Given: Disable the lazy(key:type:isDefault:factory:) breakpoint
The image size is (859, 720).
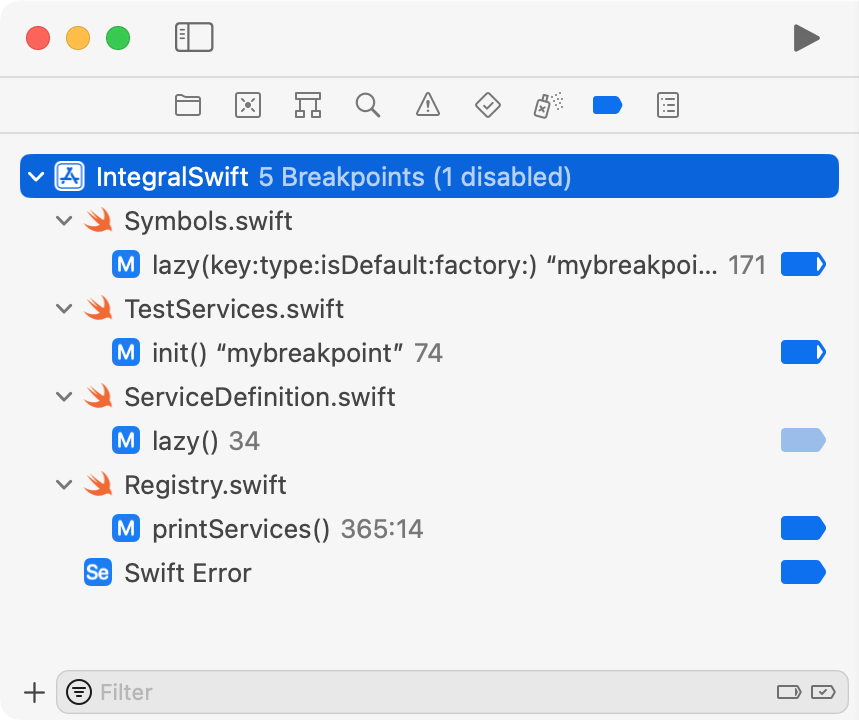Looking at the screenshot, I should pos(803,265).
